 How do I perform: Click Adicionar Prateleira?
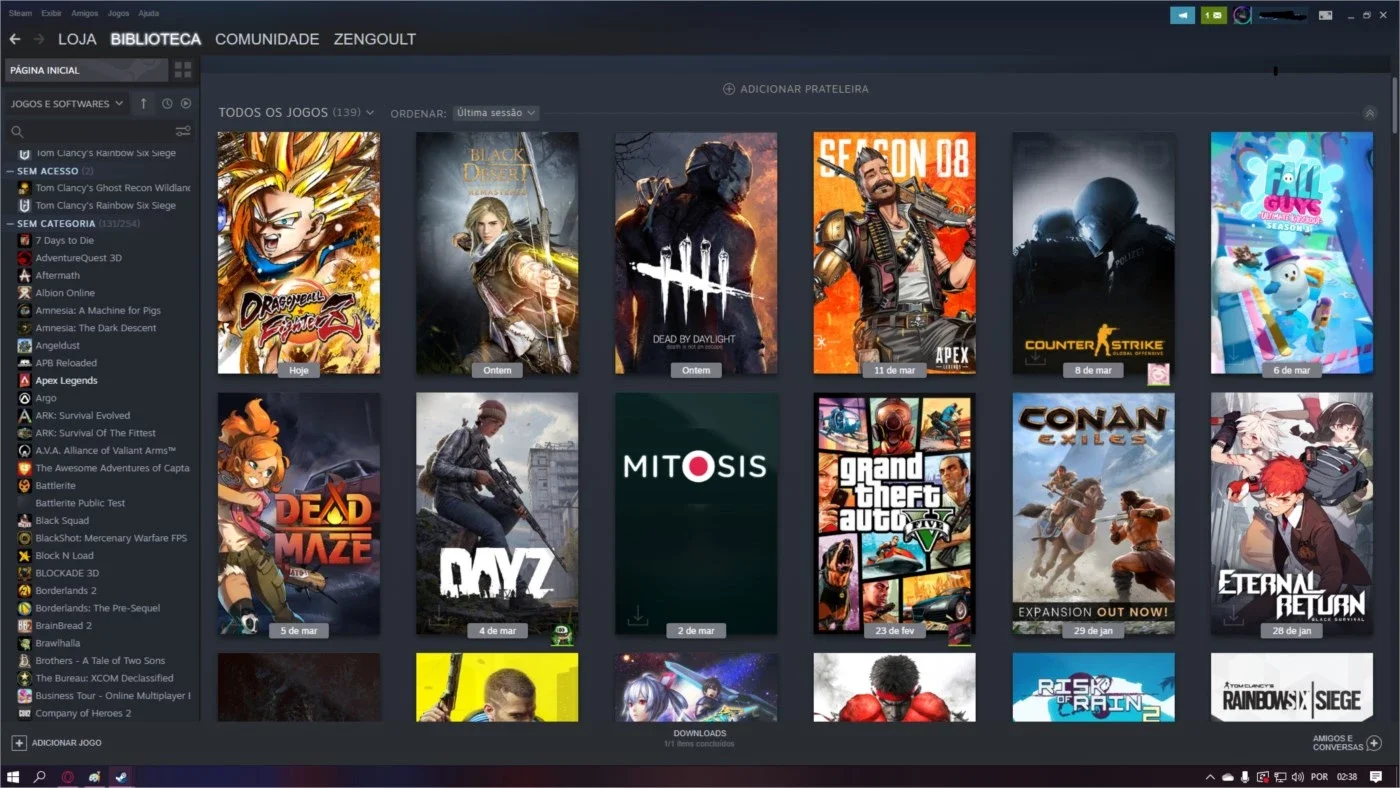(796, 89)
